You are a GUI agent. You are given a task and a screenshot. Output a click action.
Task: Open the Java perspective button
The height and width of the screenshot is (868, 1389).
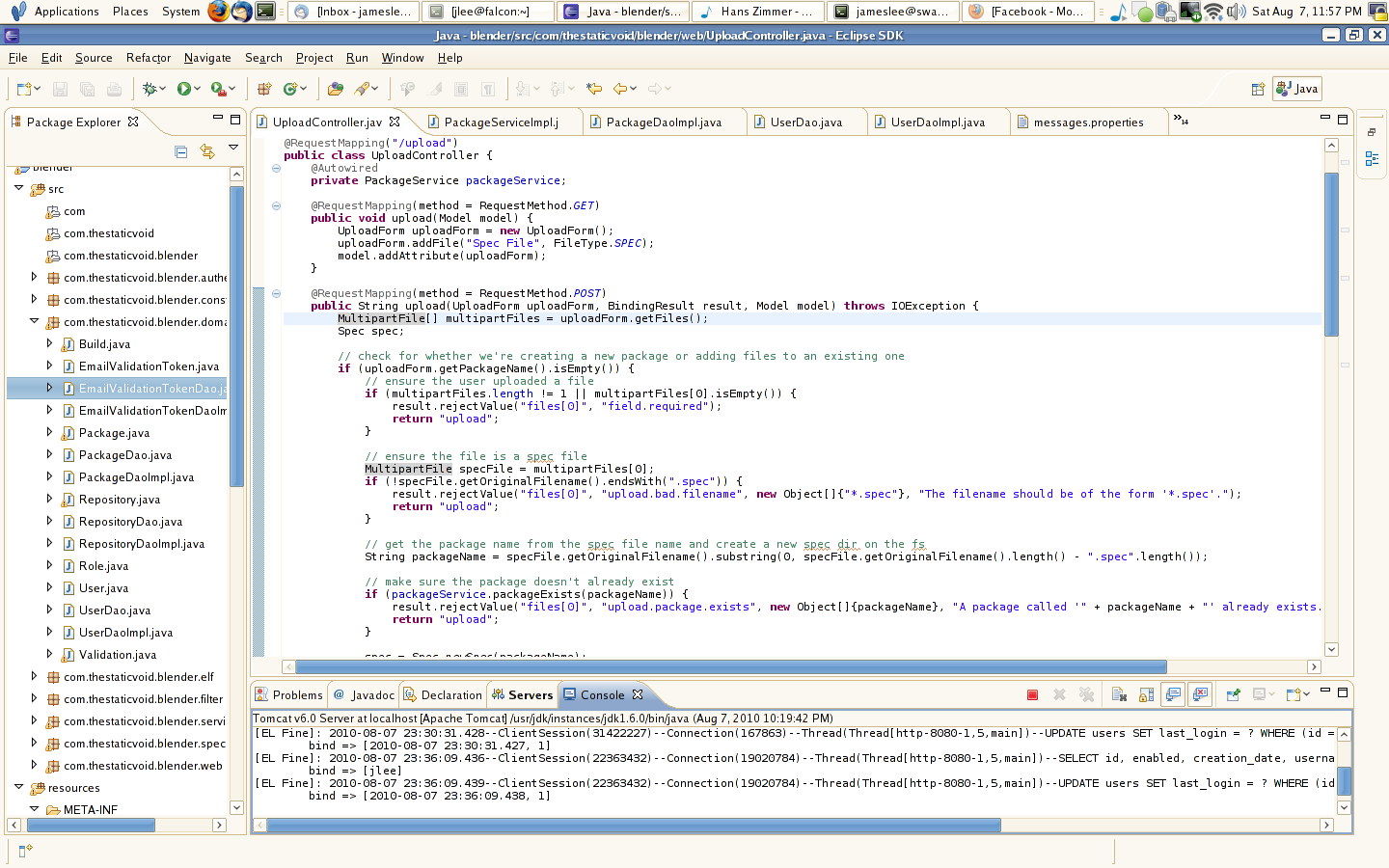pyautogui.click(x=1296, y=89)
